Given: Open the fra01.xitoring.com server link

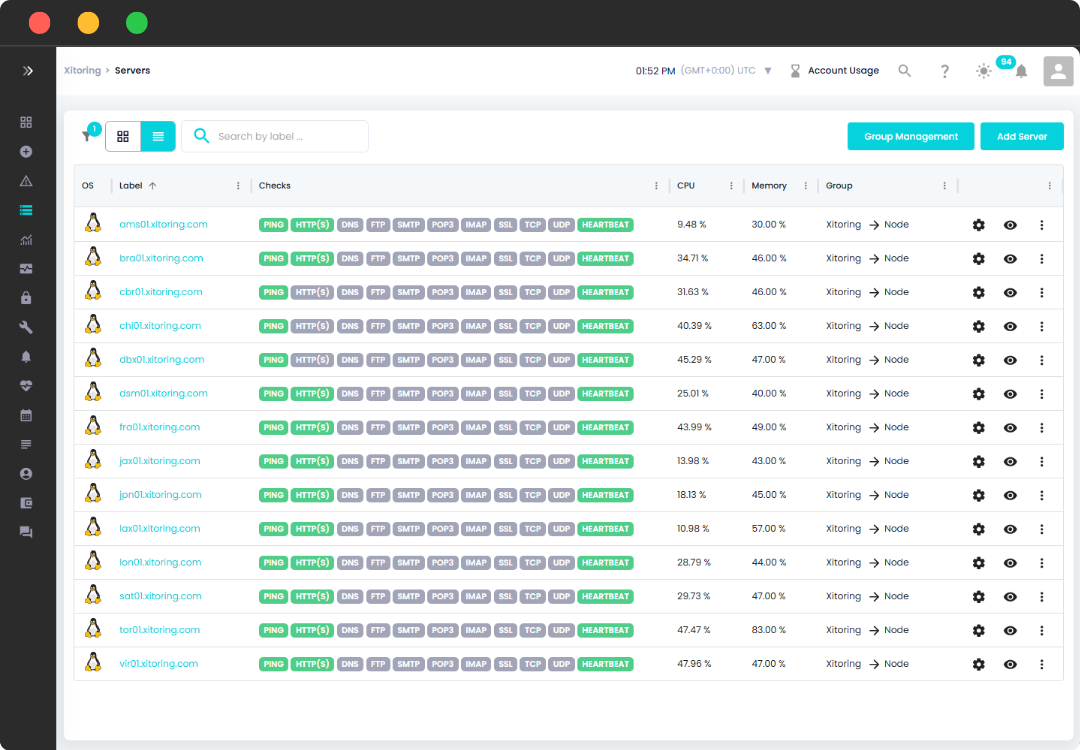Looking at the screenshot, I should point(159,427).
